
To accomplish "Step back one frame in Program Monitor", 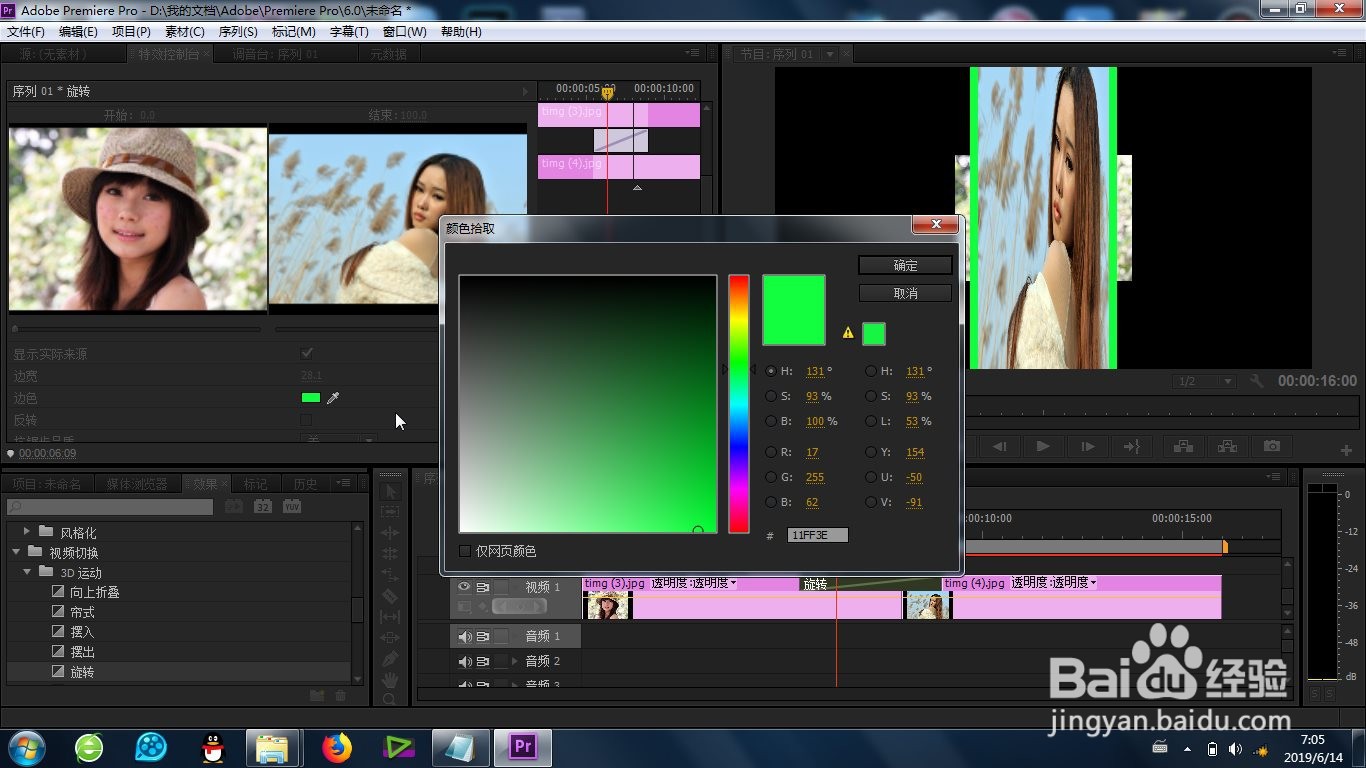I will point(999,446).
